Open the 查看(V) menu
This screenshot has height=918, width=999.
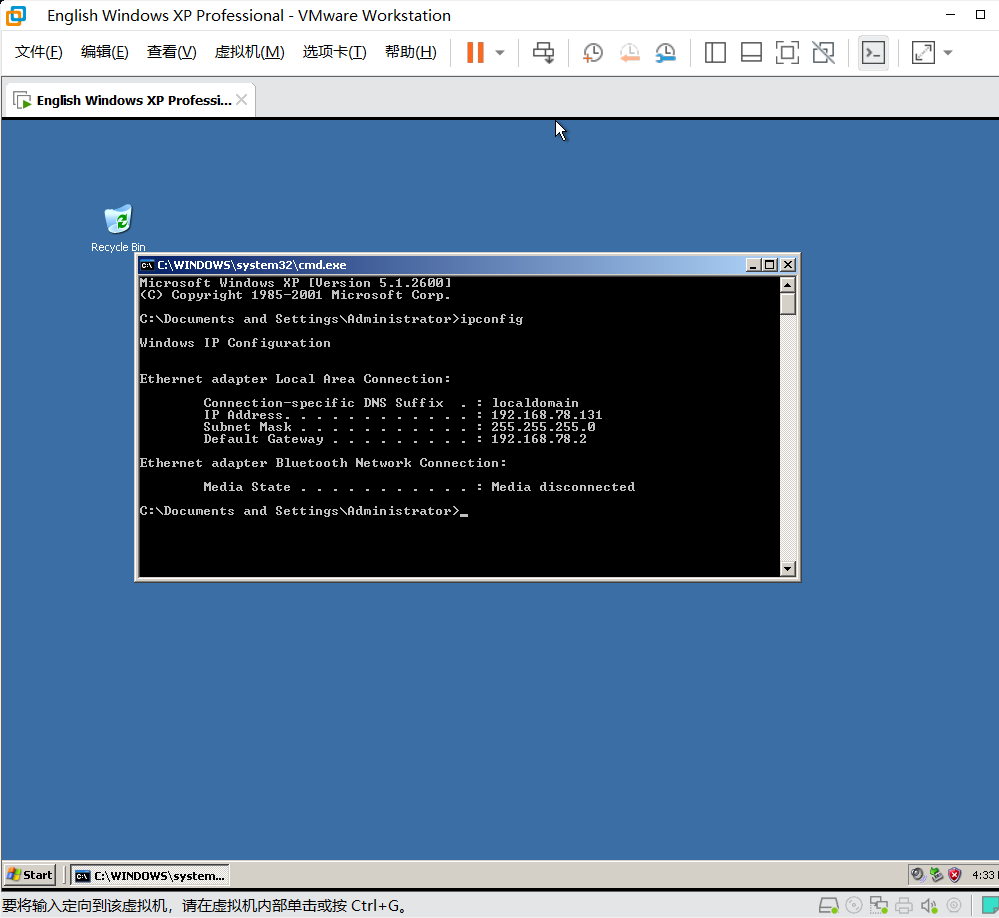(x=172, y=52)
